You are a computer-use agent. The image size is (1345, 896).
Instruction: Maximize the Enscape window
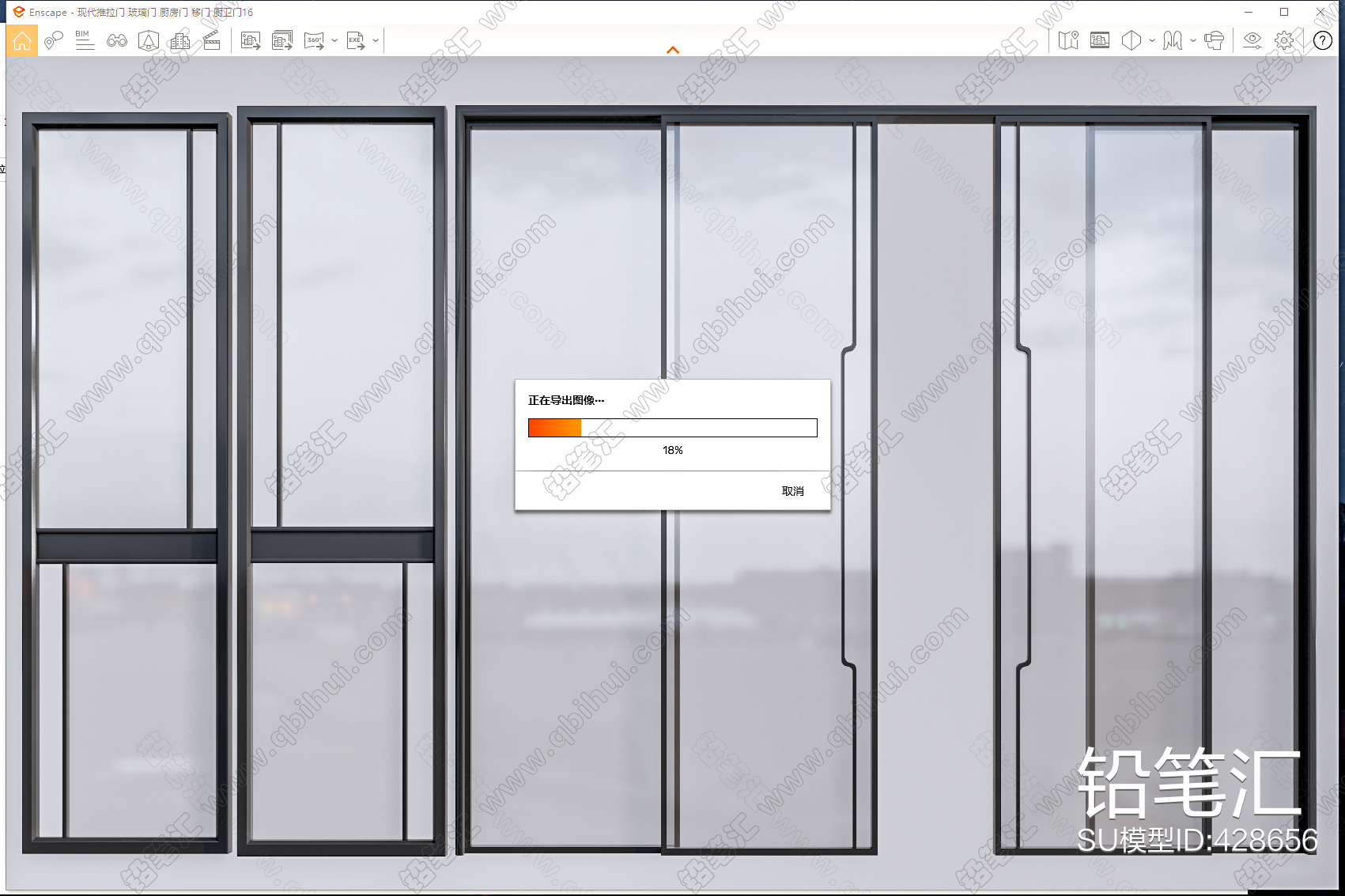click(1284, 12)
